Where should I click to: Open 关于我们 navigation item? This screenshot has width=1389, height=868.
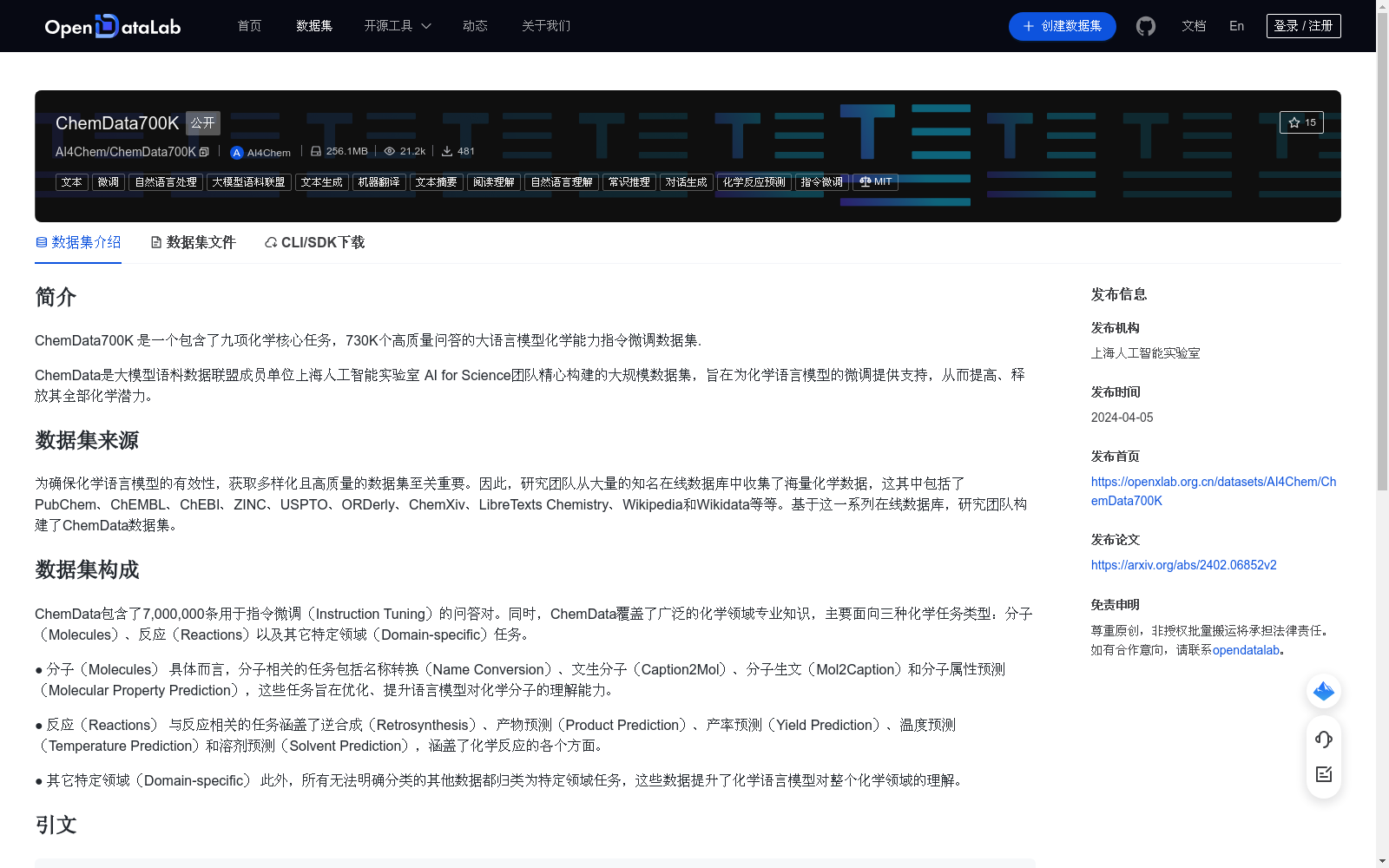click(x=546, y=26)
